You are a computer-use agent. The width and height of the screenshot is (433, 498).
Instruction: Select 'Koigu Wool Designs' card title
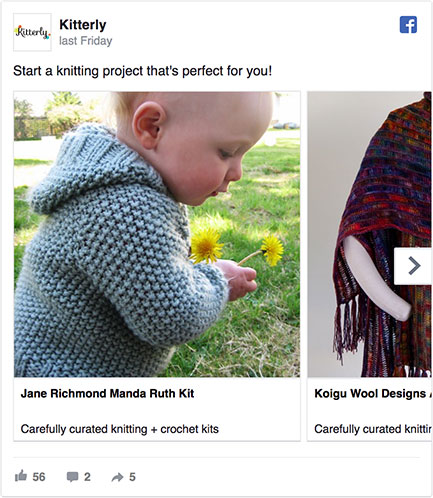click(370, 393)
